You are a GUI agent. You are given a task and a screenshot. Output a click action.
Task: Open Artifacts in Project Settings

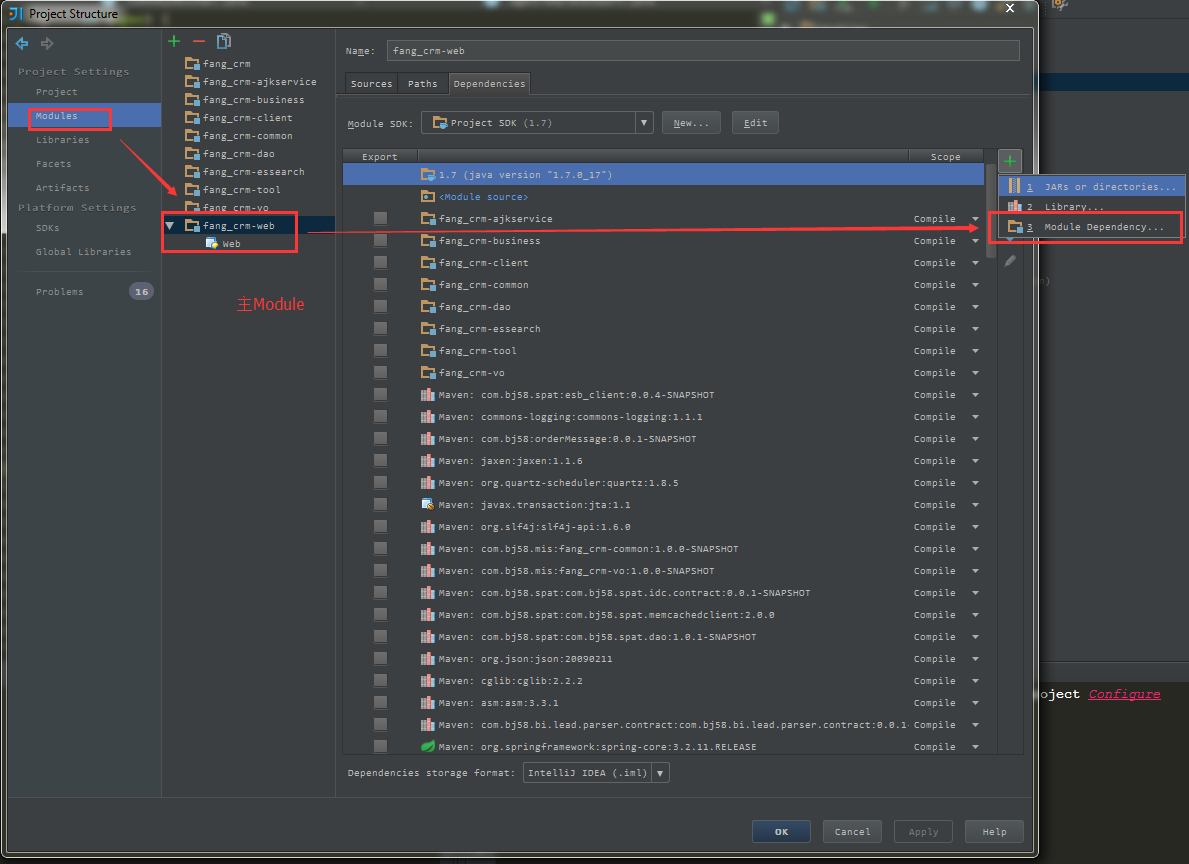click(x=62, y=187)
